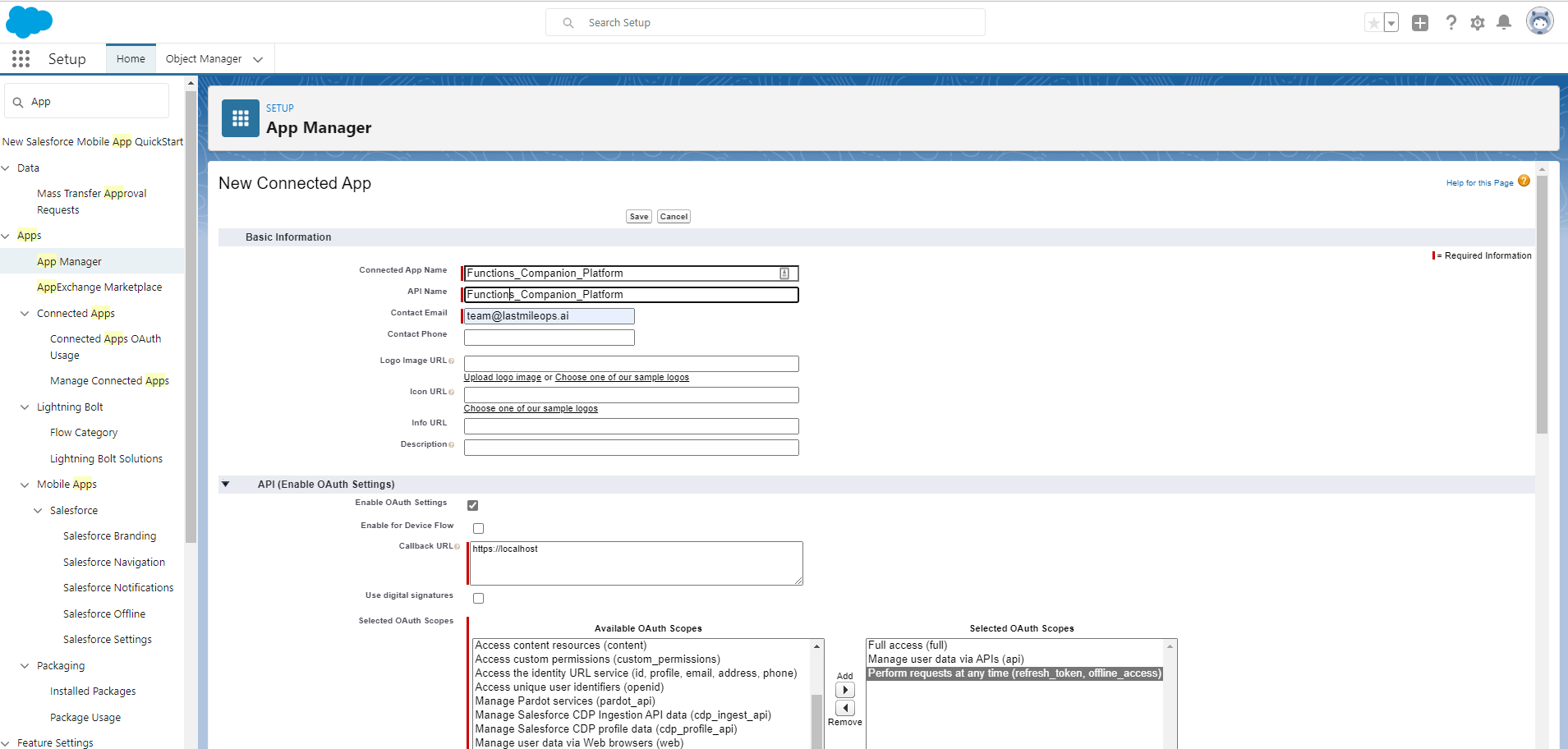1568x749 pixels.
Task: Collapse the Lightning Bolt tree node
Action: pos(25,407)
